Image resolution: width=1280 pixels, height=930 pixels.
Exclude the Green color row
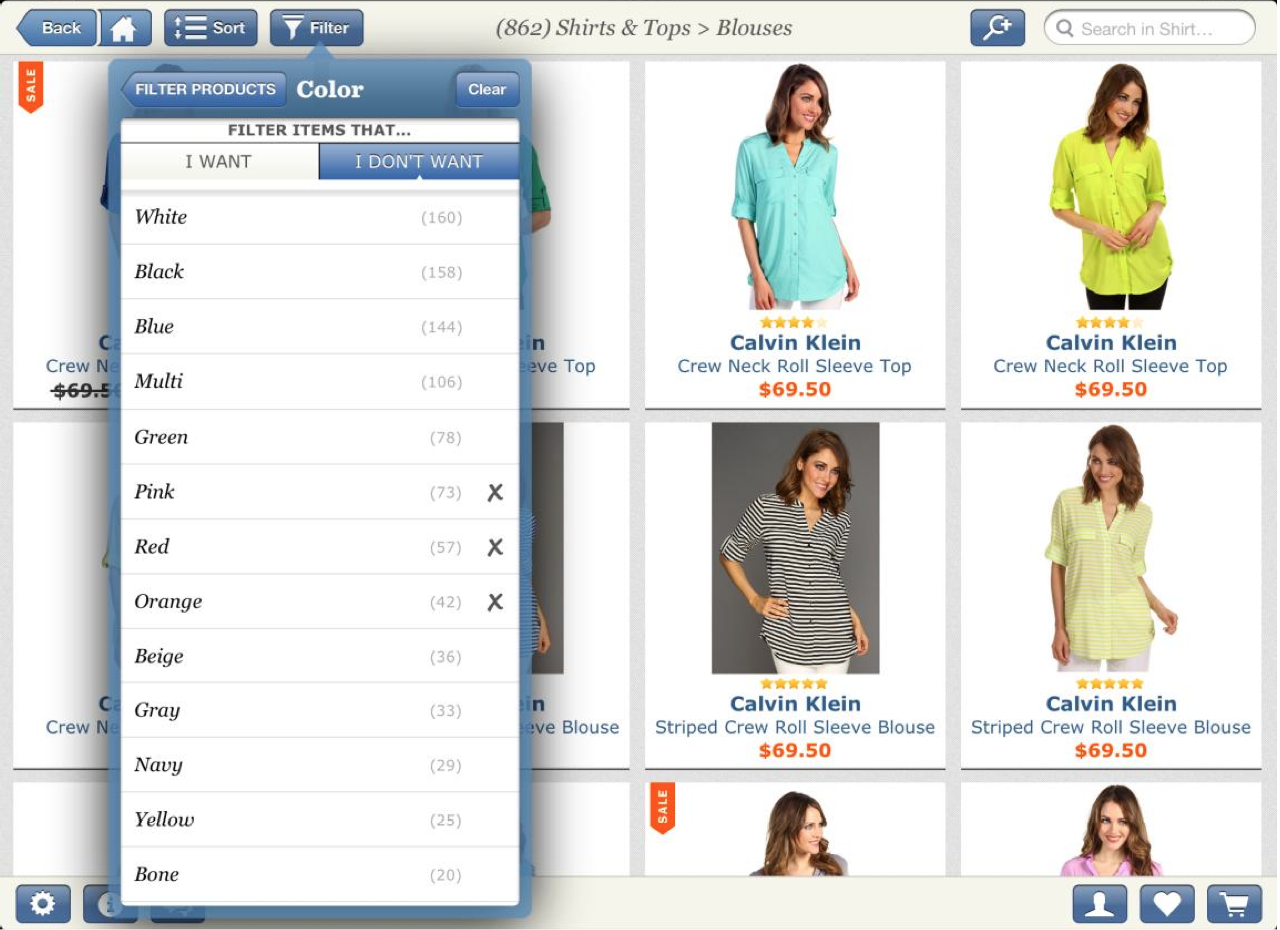(x=320, y=437)
